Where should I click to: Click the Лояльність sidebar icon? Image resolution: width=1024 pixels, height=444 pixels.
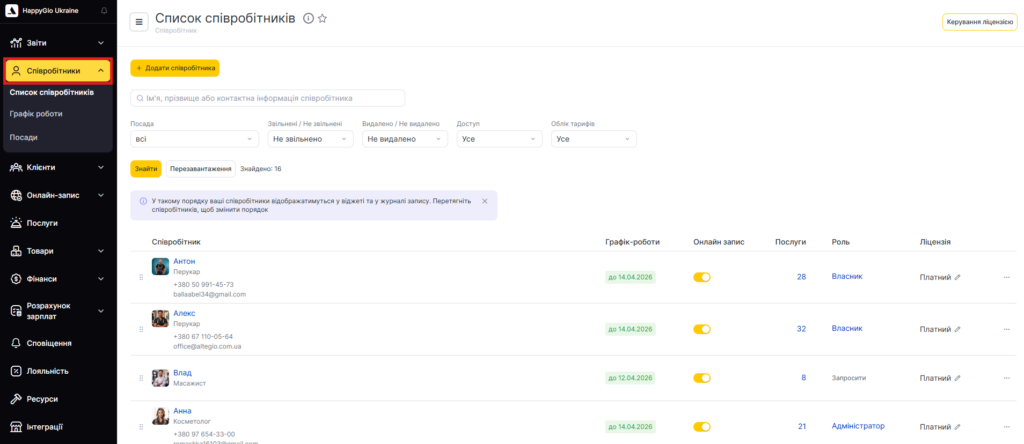click(17, 371)
